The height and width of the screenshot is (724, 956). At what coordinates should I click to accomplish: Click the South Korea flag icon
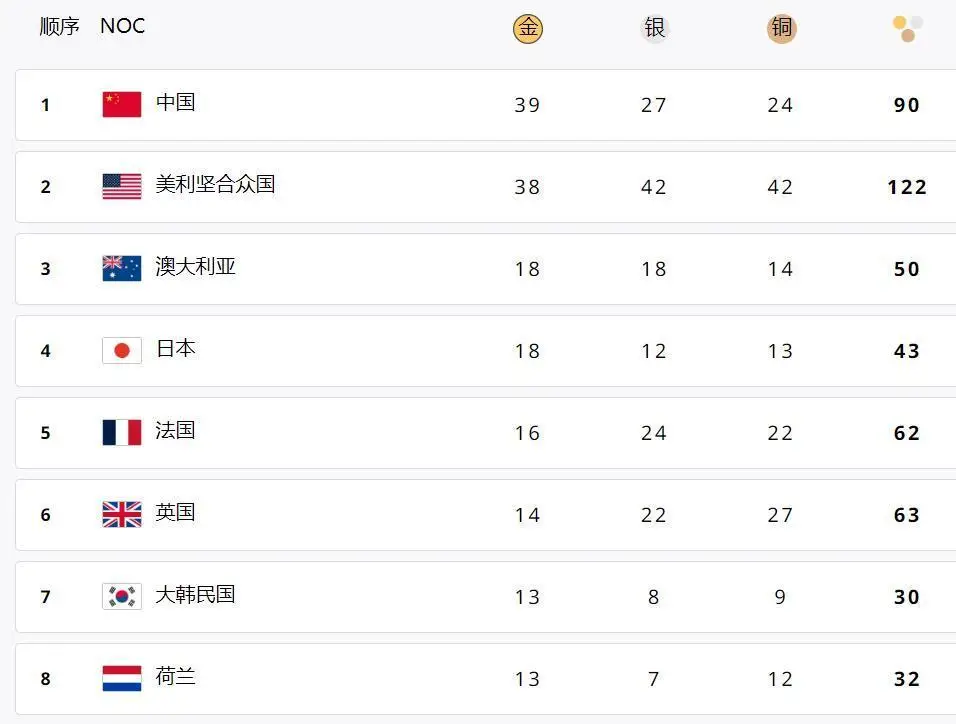point(122,597)
